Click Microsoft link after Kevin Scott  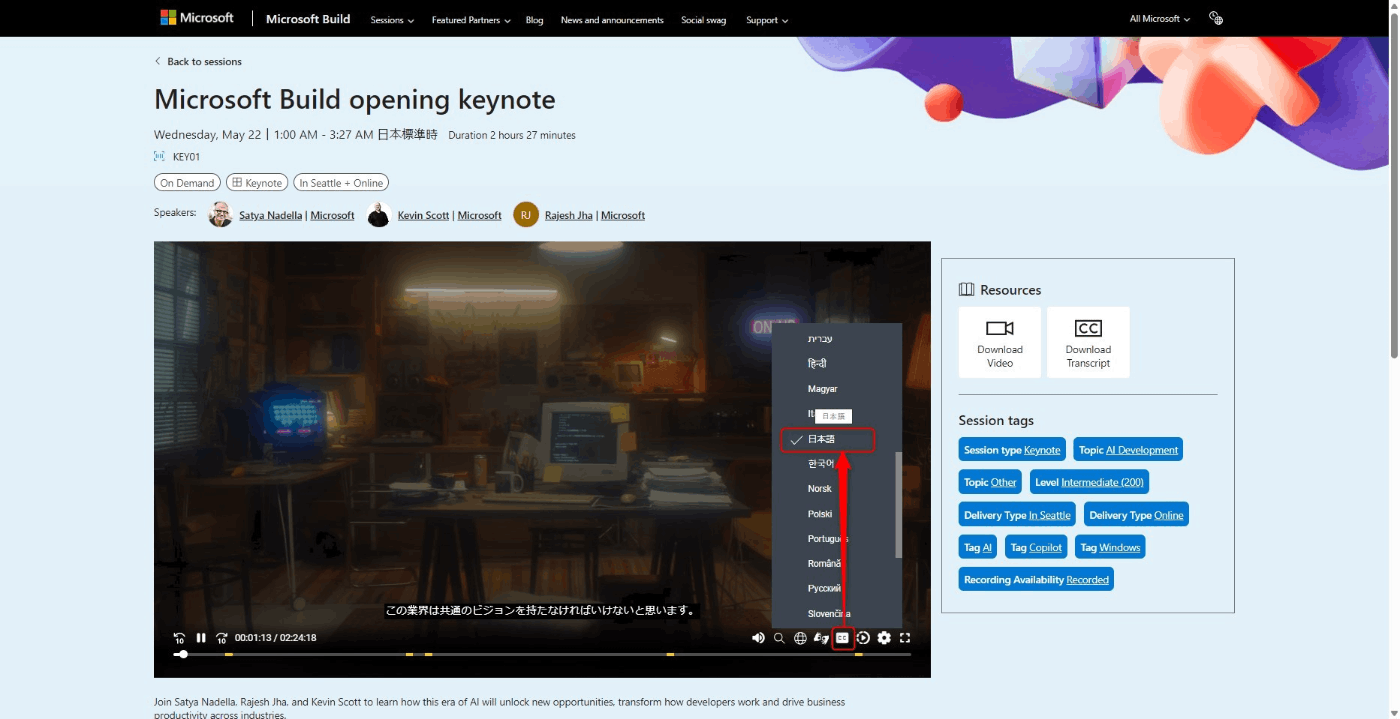point(480,215)
